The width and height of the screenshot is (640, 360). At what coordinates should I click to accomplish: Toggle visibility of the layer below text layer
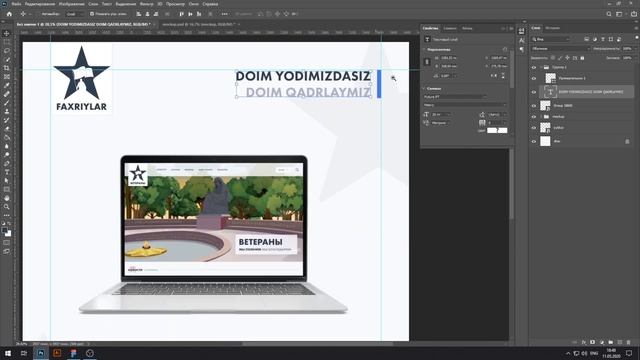(534, 106)
